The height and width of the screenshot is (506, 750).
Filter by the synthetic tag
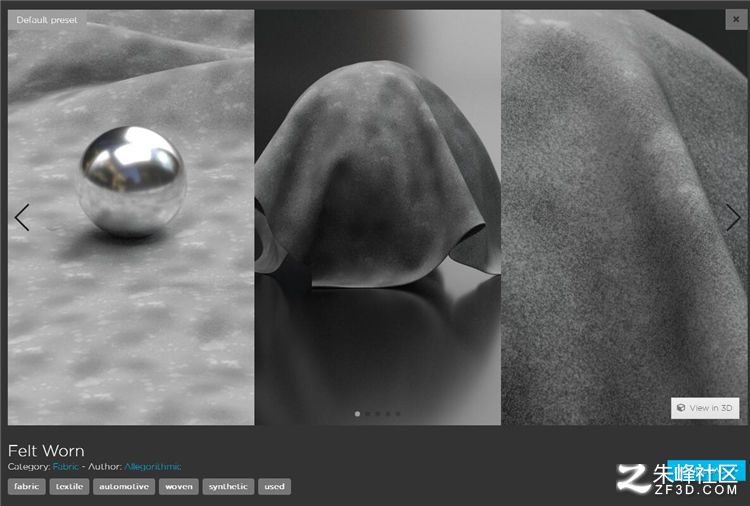pyautogui.click(x=228, y=486)
